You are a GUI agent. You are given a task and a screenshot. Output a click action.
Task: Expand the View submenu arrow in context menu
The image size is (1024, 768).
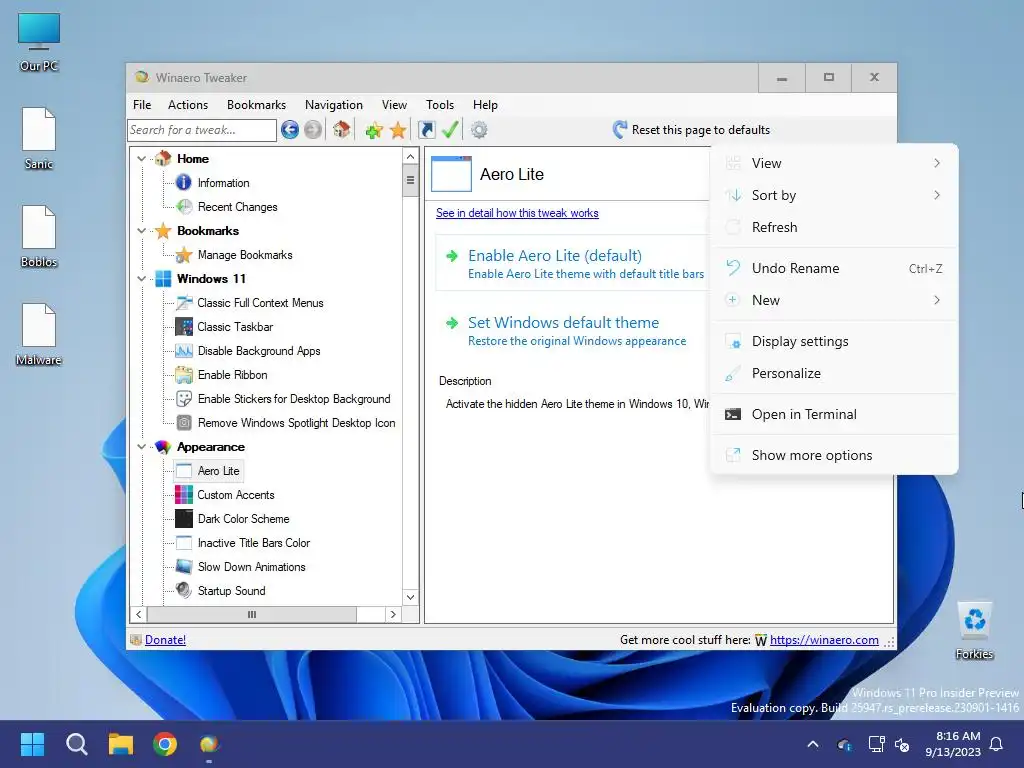(937, 163)
